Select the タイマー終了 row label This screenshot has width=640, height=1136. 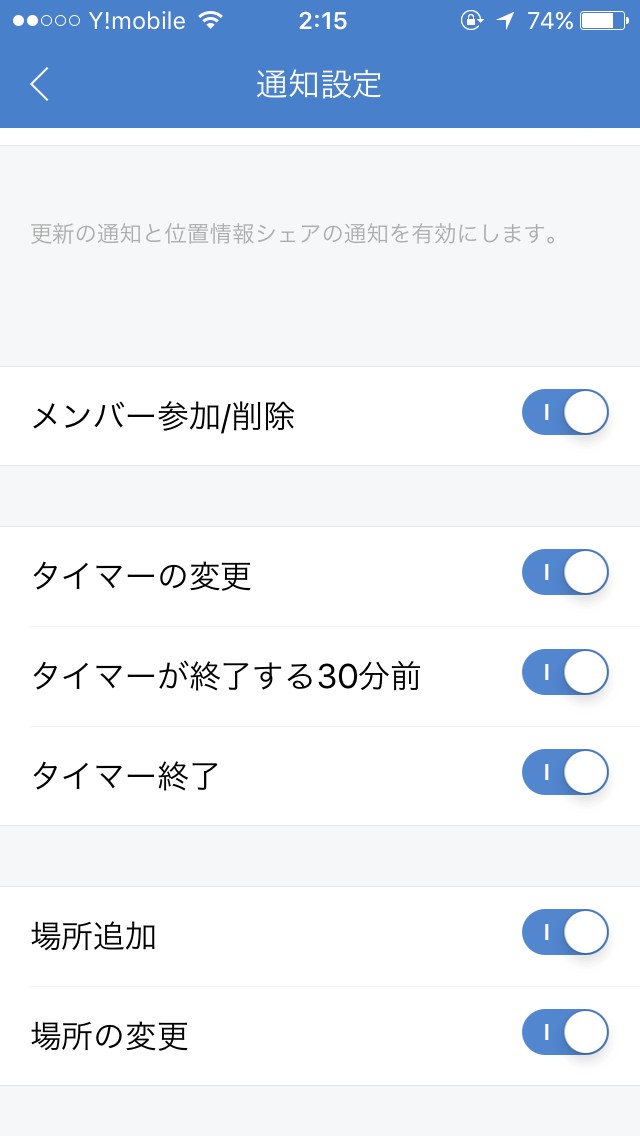click(x=126, y=776)
